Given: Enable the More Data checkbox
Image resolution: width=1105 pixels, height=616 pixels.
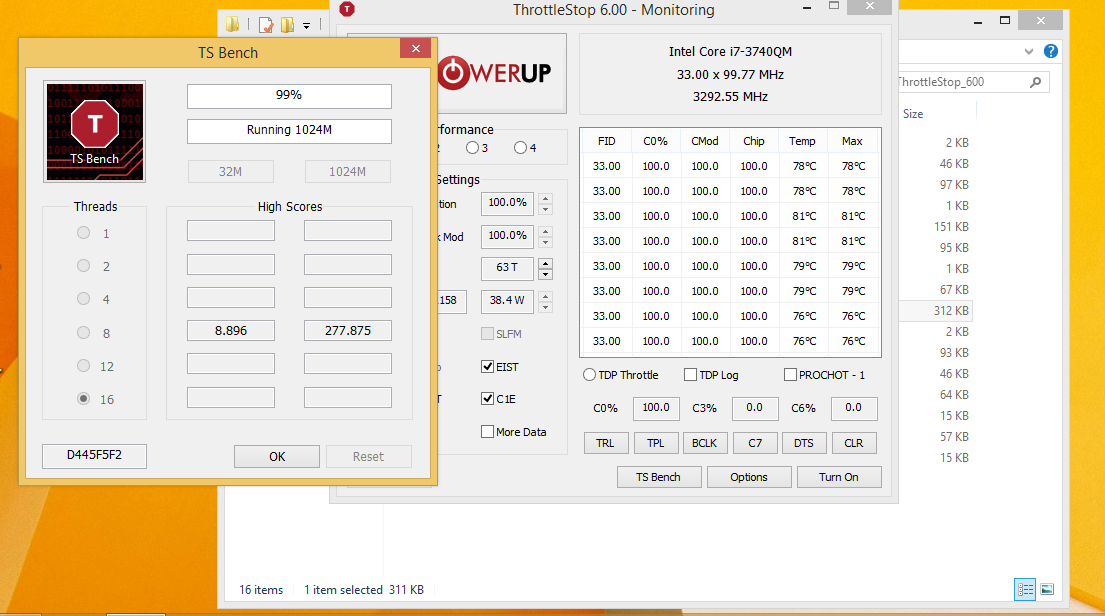Looking at the screenshot, I should coord(487,431).
